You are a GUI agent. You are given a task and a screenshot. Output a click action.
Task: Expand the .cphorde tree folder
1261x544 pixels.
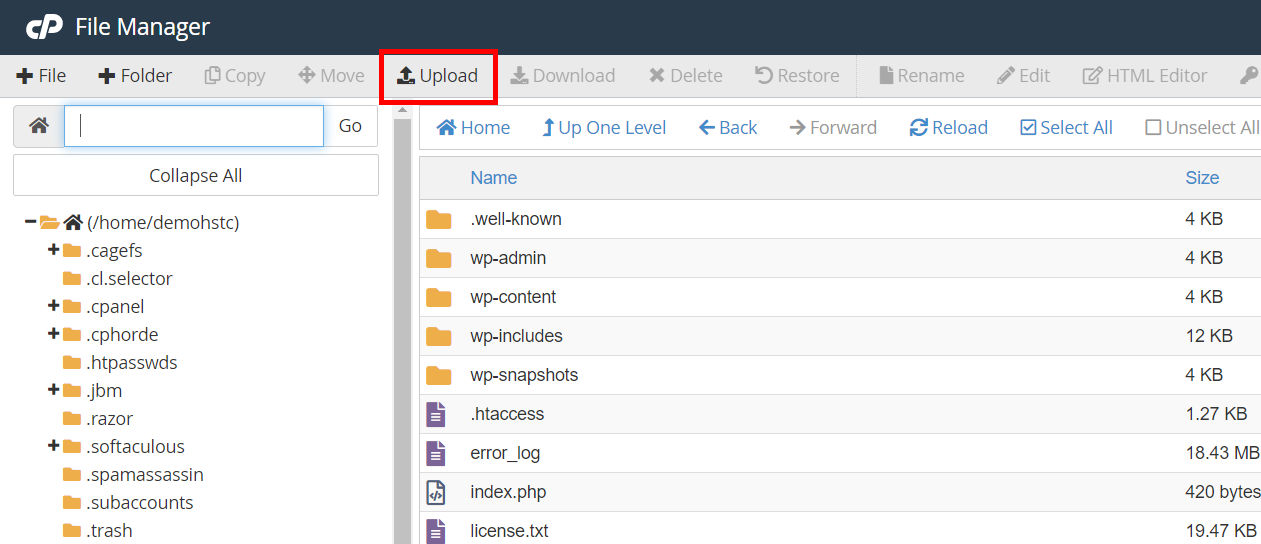coord(54,334)
